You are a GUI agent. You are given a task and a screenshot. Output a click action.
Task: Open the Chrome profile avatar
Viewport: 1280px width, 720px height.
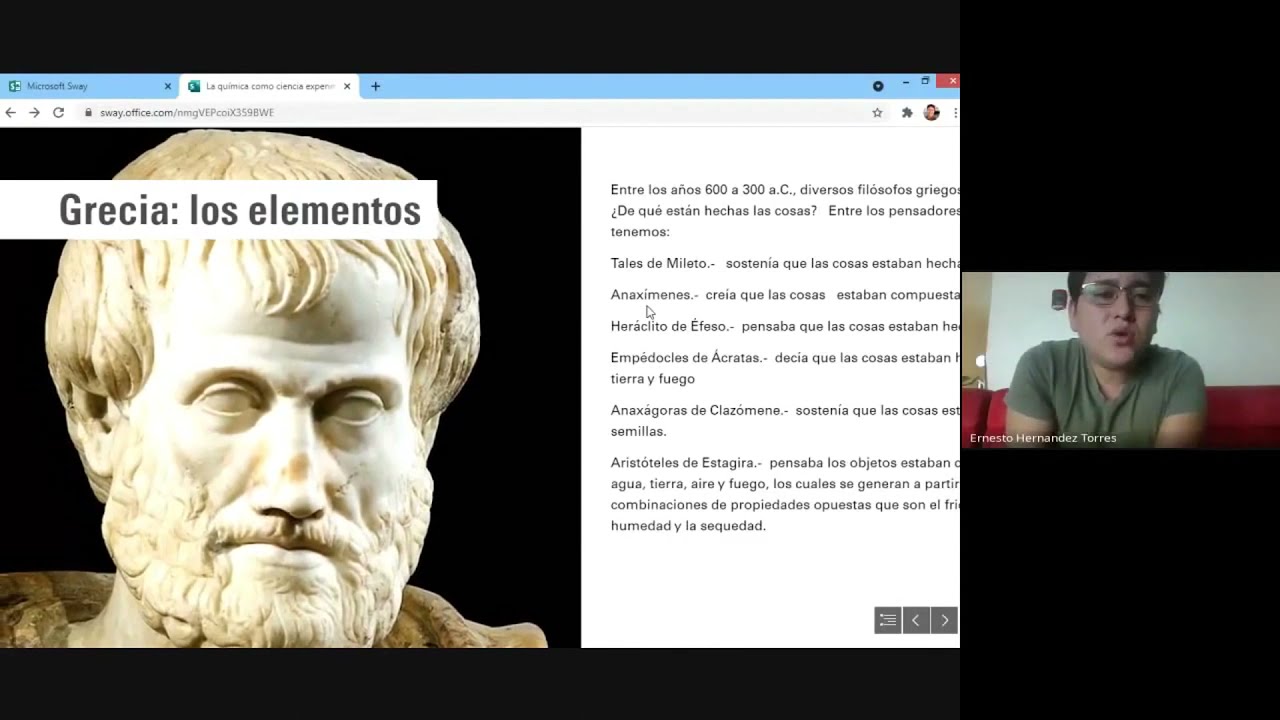tap(931, 113)
